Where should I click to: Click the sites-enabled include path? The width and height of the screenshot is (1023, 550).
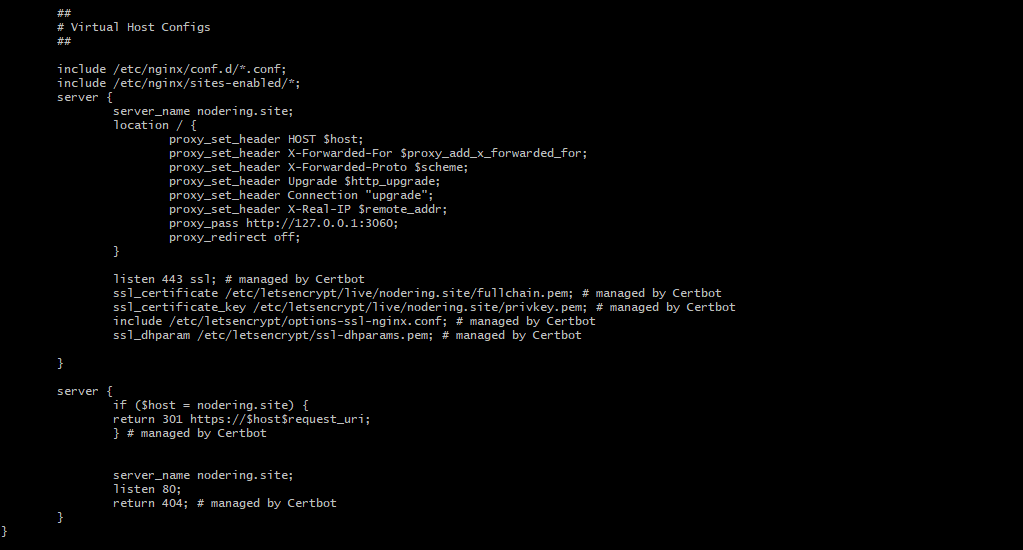click(206, 84)
